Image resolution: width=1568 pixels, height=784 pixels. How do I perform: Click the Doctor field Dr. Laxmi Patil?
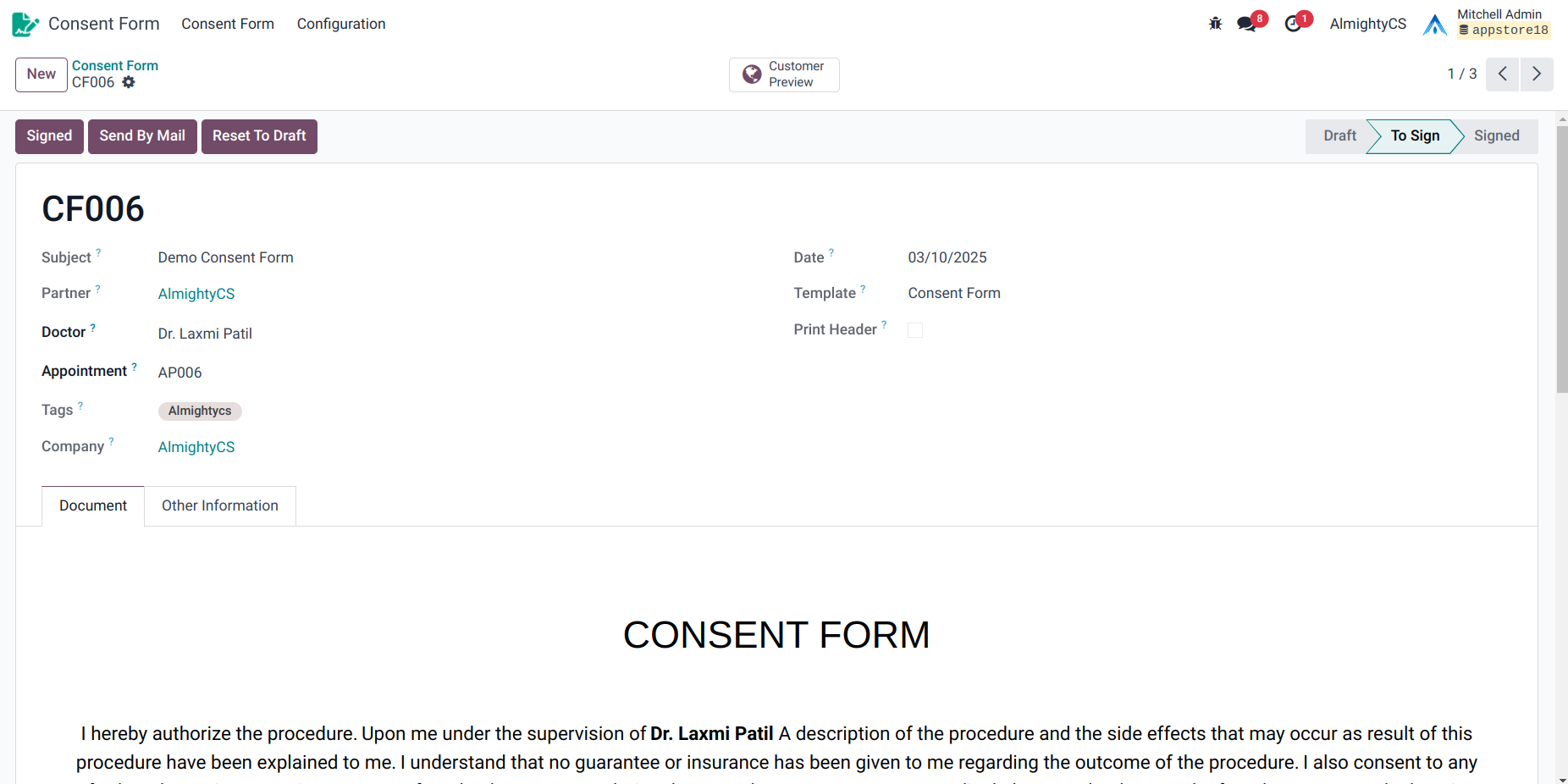click(x=205, y=334)
